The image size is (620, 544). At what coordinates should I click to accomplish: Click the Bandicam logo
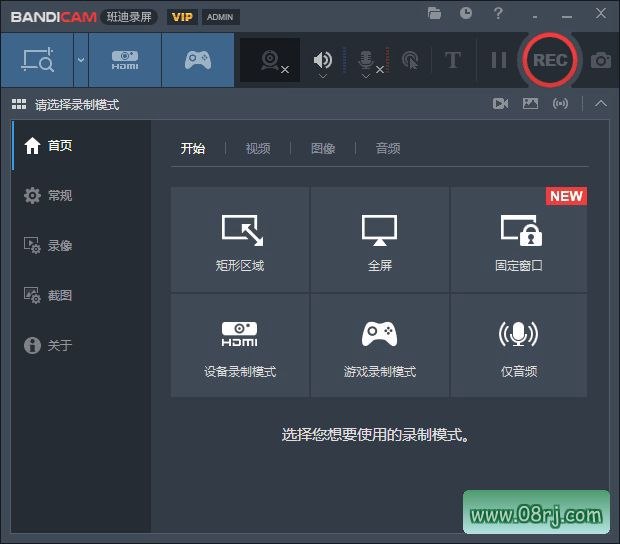54,17
